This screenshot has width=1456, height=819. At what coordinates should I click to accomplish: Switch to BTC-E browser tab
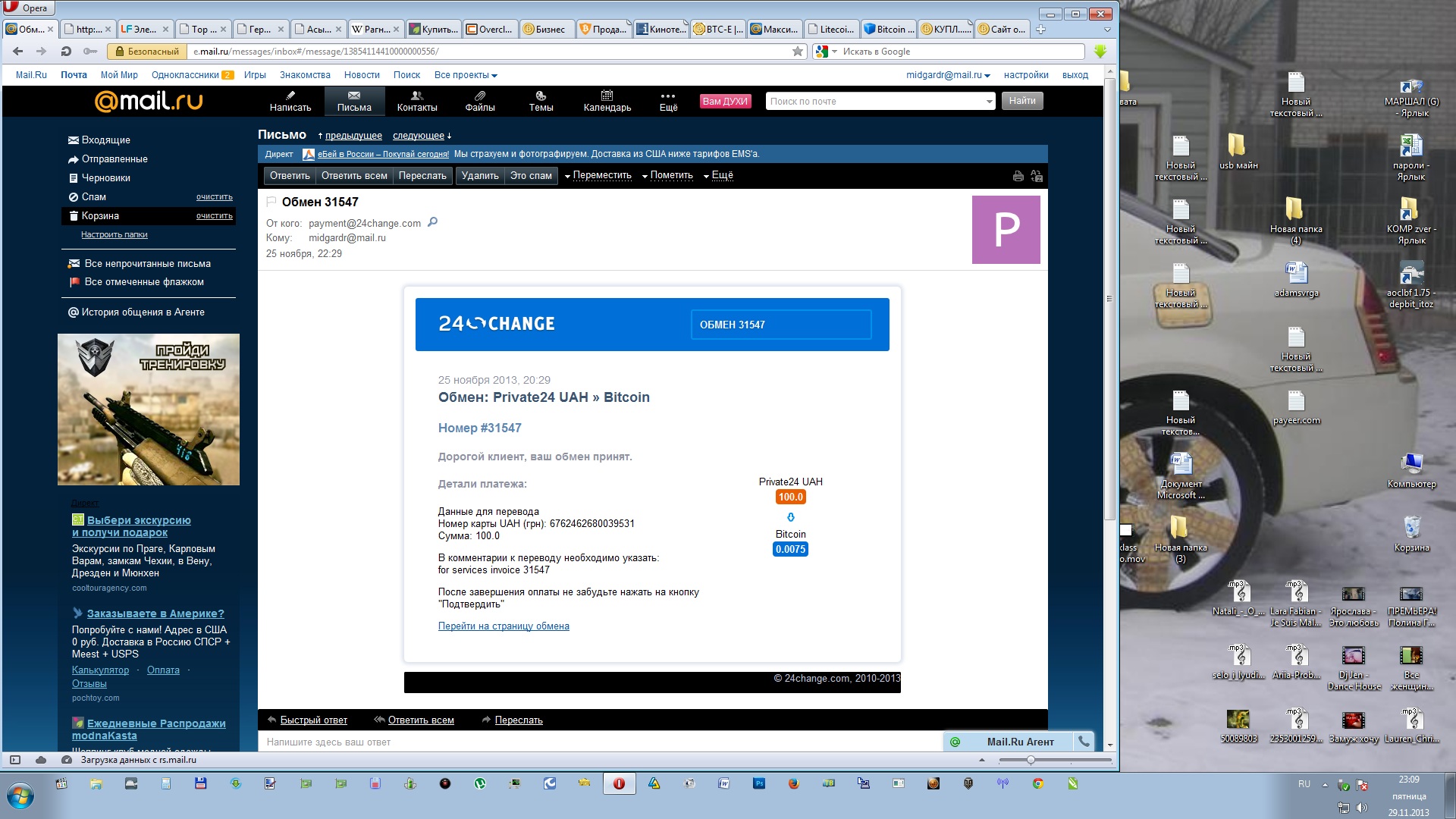[x=717, y=30]
